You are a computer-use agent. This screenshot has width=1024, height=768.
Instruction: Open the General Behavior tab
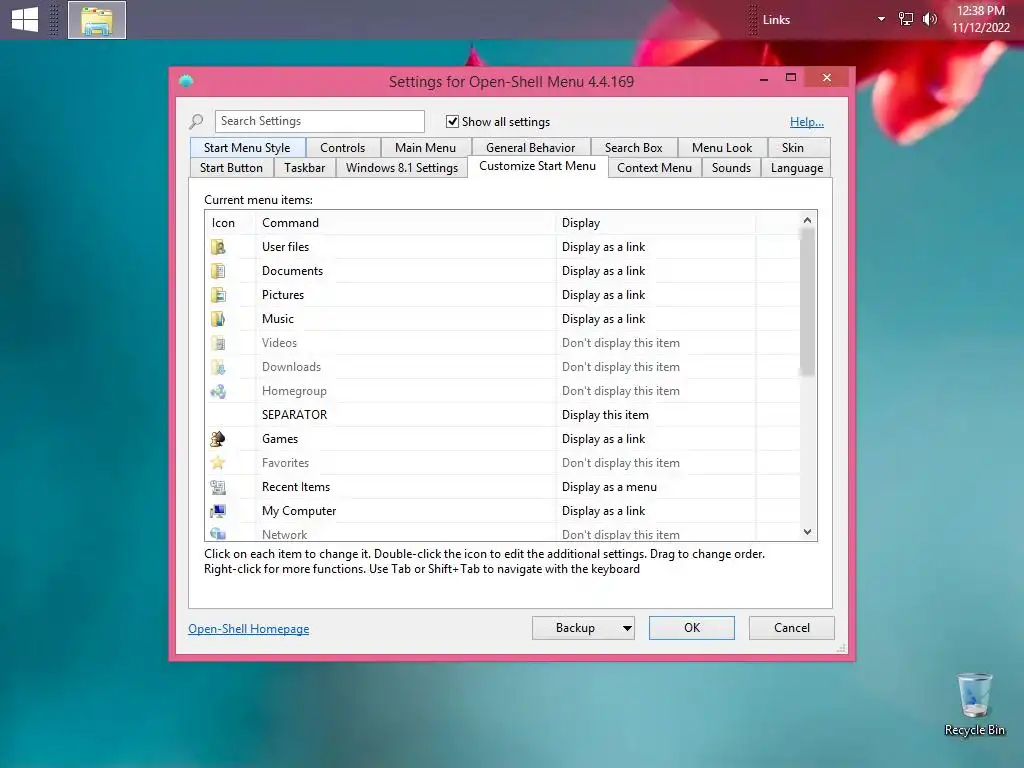coord(530,148)
